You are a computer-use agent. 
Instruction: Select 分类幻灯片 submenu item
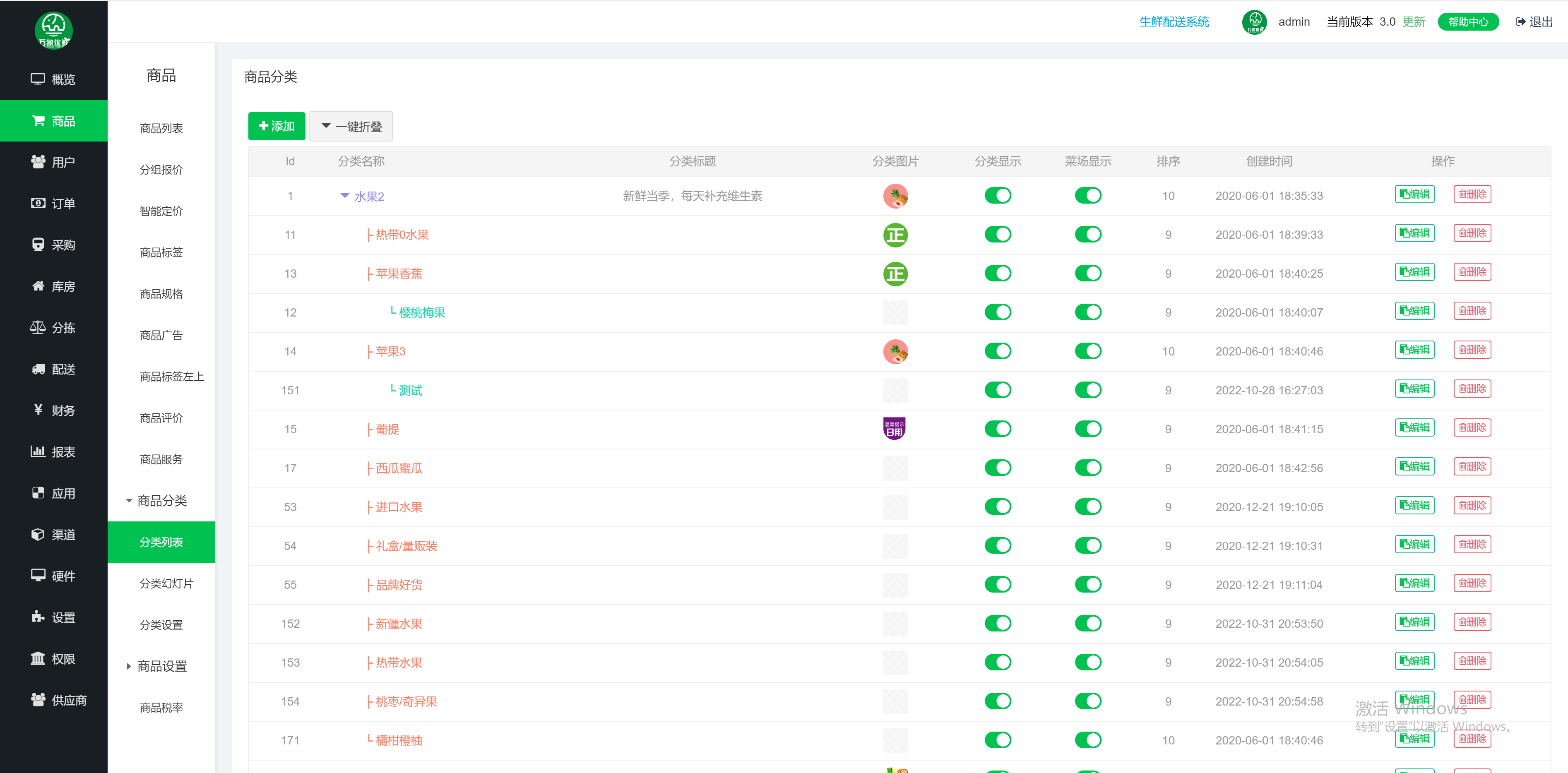click(x=166, y=584)
